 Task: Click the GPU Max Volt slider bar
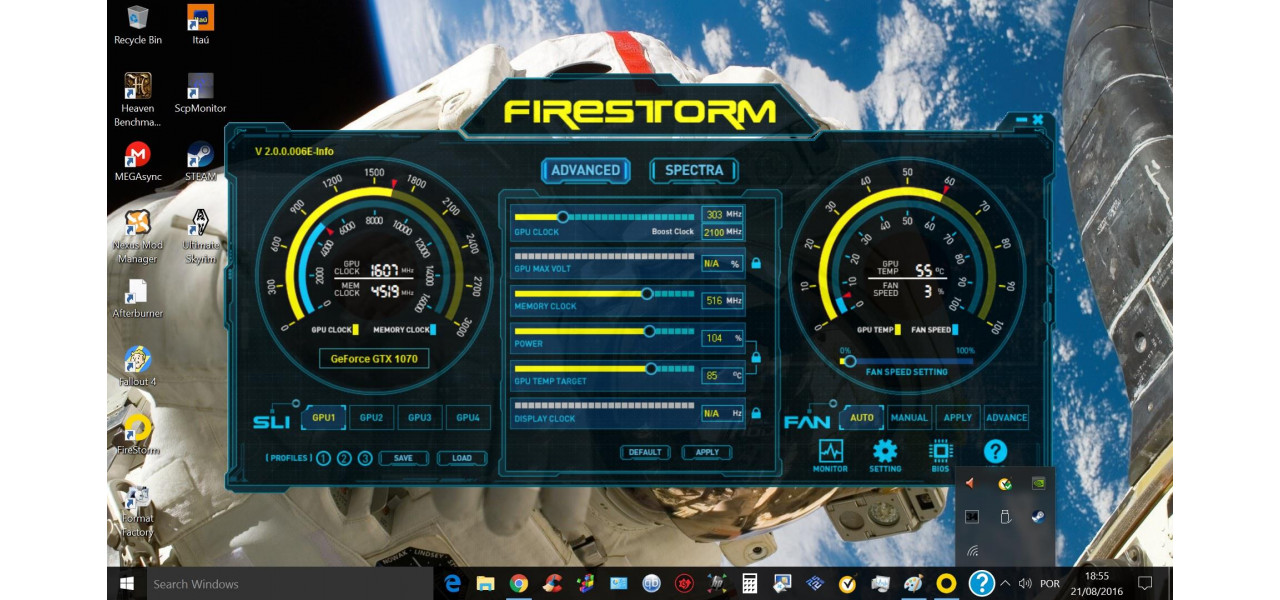pyautogui.click(x=604, y=256)
